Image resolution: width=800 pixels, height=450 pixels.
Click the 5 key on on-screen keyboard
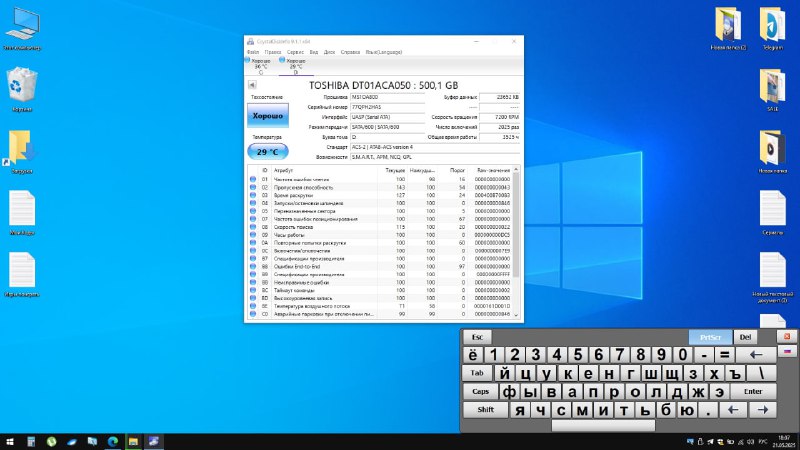click(x=578, y=355)
